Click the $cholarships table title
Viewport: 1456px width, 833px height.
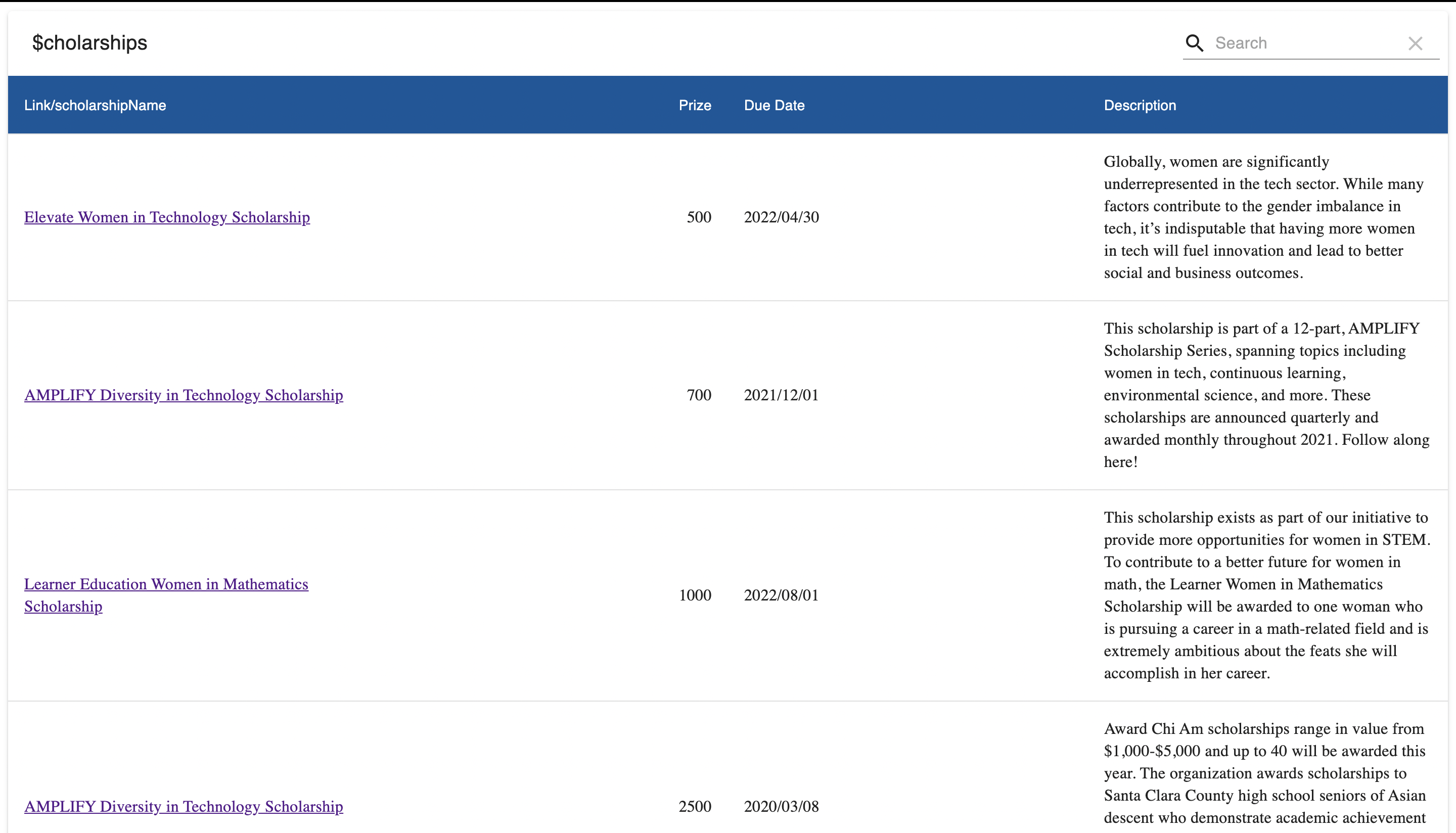coord(90,43)
